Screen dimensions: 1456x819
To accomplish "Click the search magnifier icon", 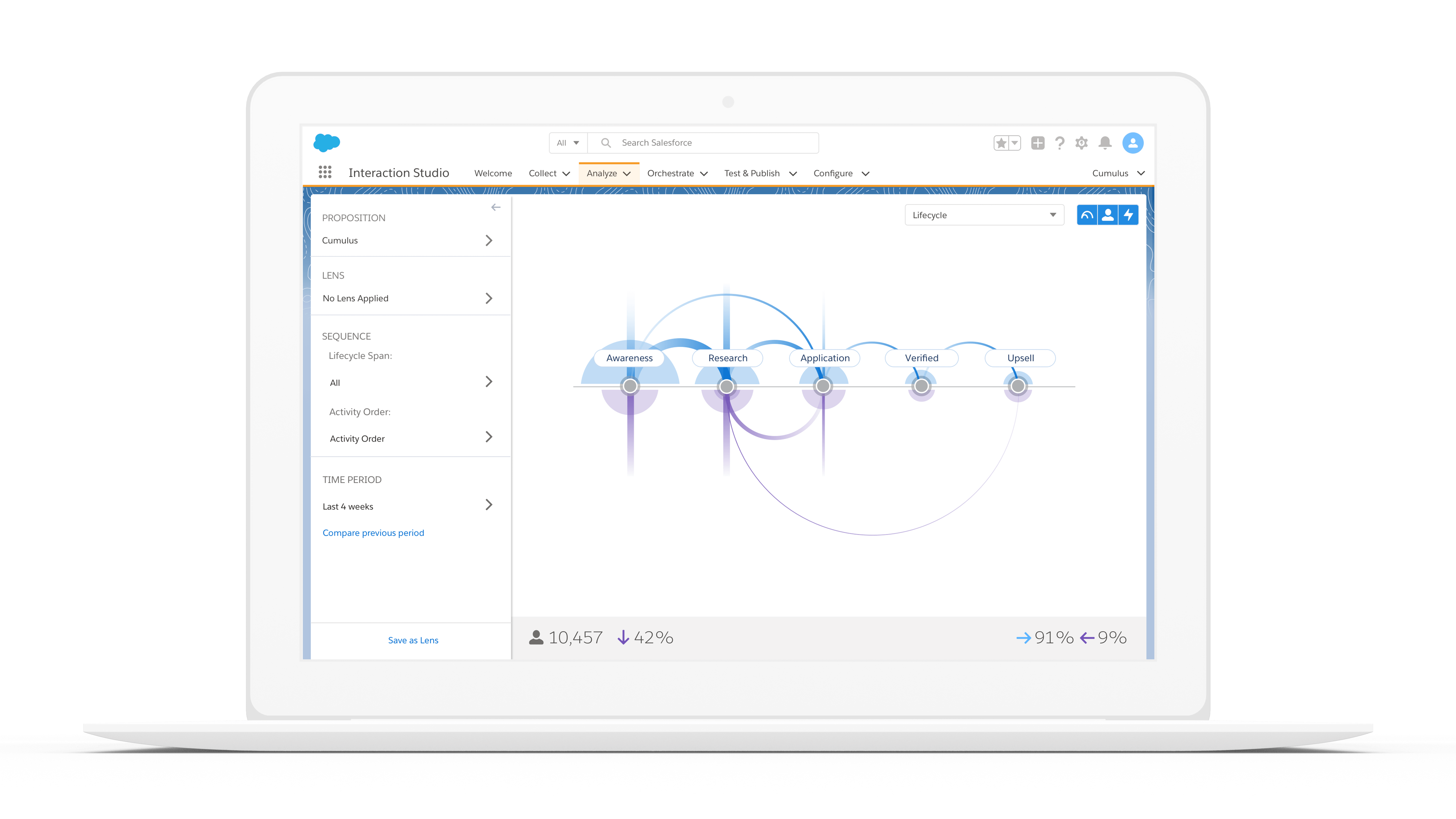I will 606,143.
